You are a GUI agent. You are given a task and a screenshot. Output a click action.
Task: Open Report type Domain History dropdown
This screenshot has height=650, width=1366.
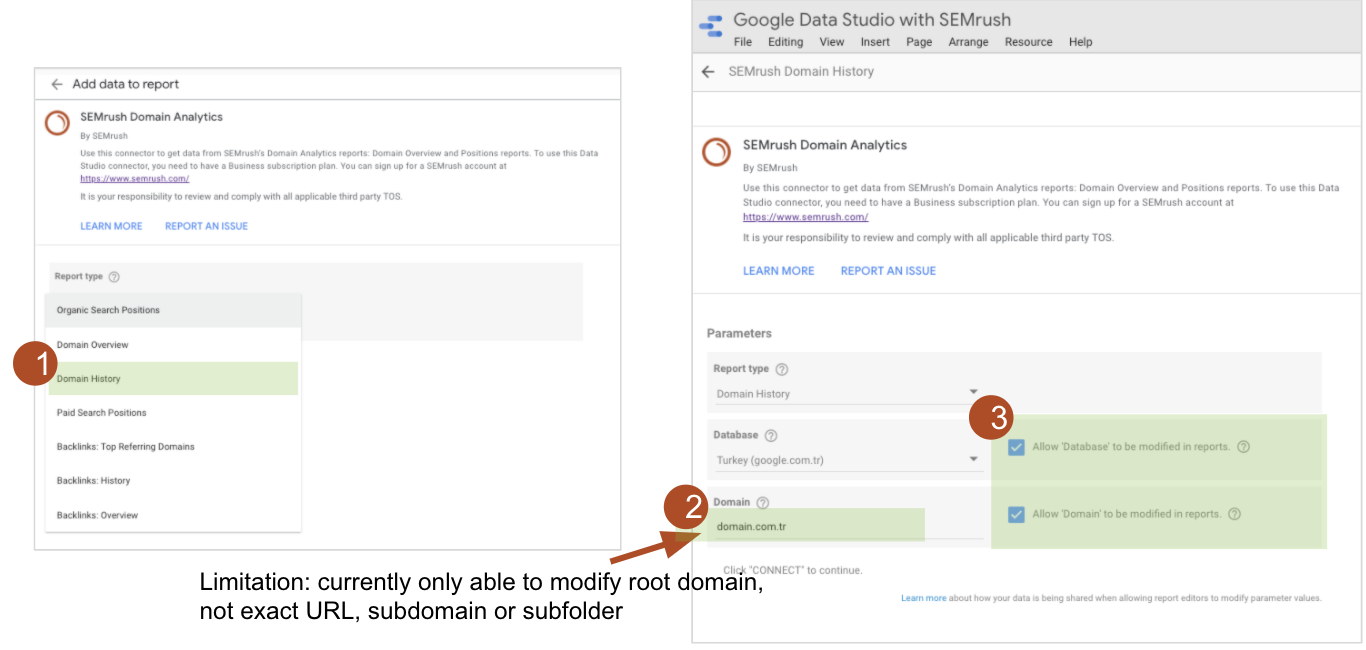pos(847,393)
